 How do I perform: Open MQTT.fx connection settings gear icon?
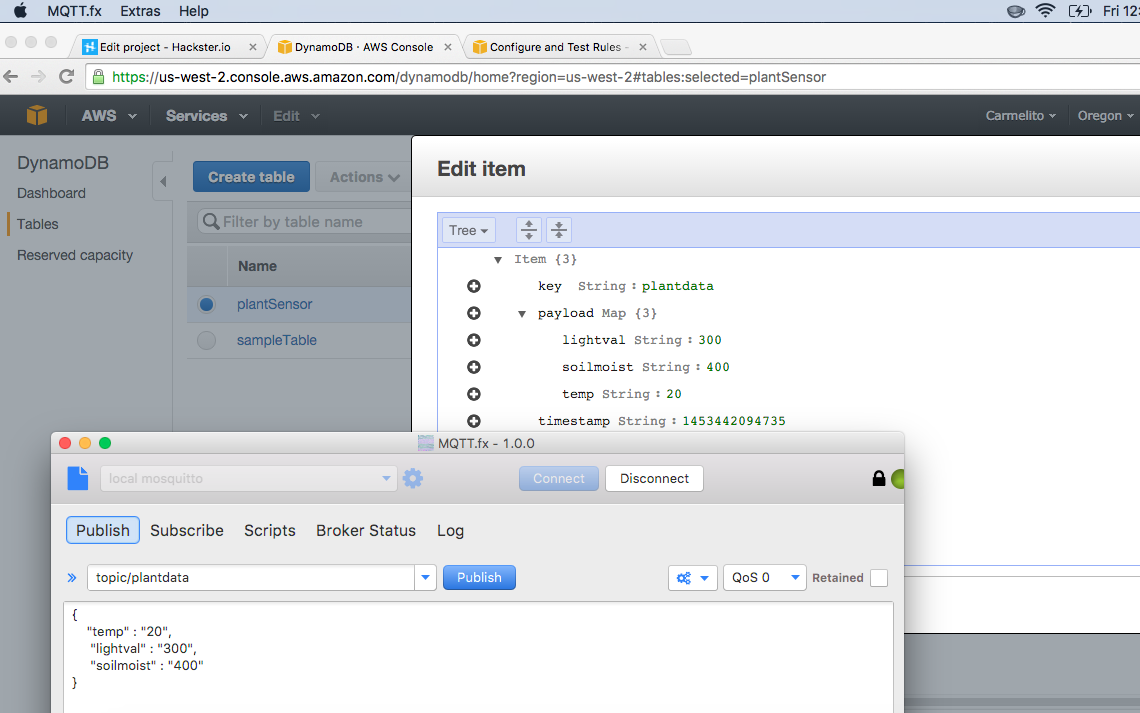pyautogui.click(x=413, y=479)
